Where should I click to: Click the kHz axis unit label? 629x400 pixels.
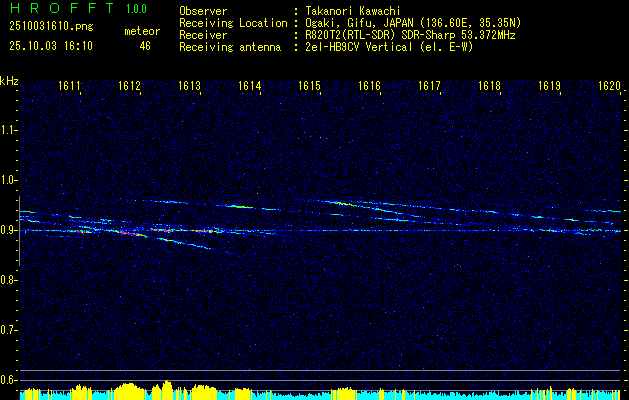point(9,81)
